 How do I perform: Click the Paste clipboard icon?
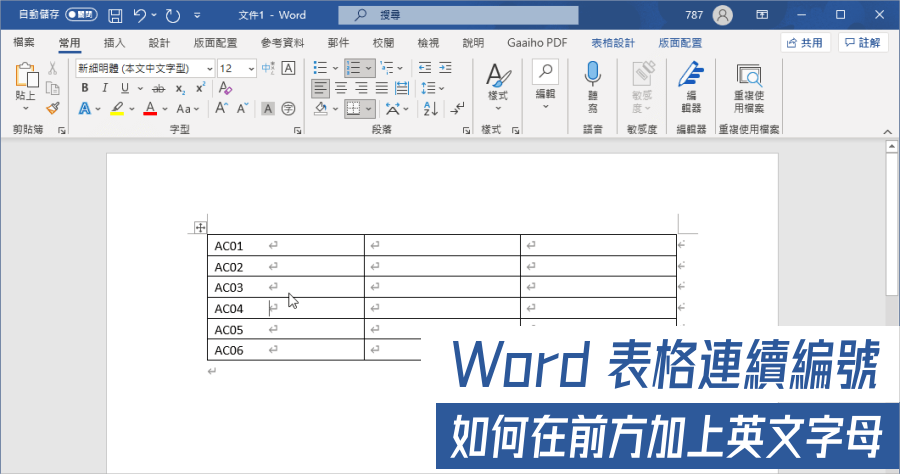tap(26, 75)
